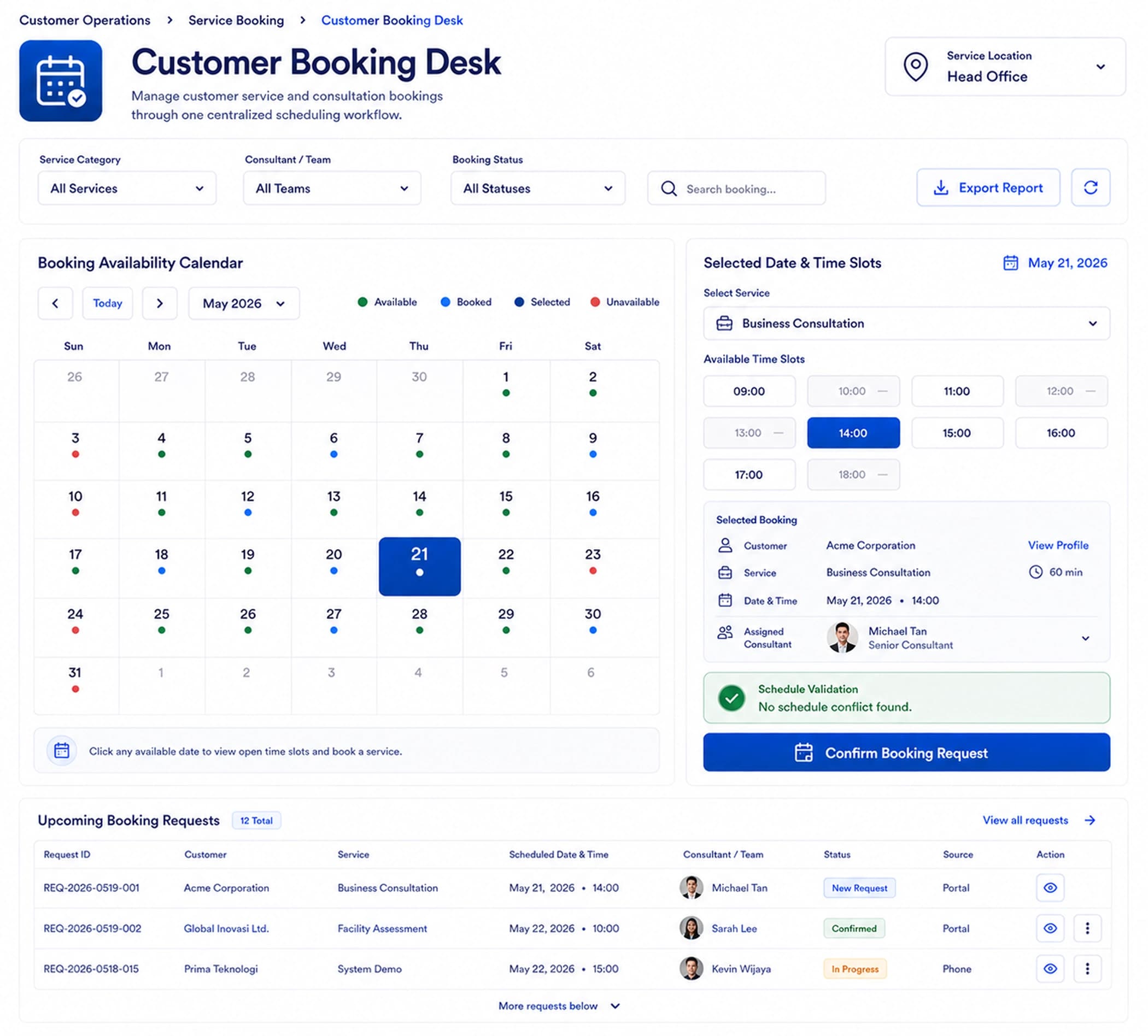Click the green Schedule Validation checkmark icon
This screenshot has width=1148, height=1036.
pos(731,697)
